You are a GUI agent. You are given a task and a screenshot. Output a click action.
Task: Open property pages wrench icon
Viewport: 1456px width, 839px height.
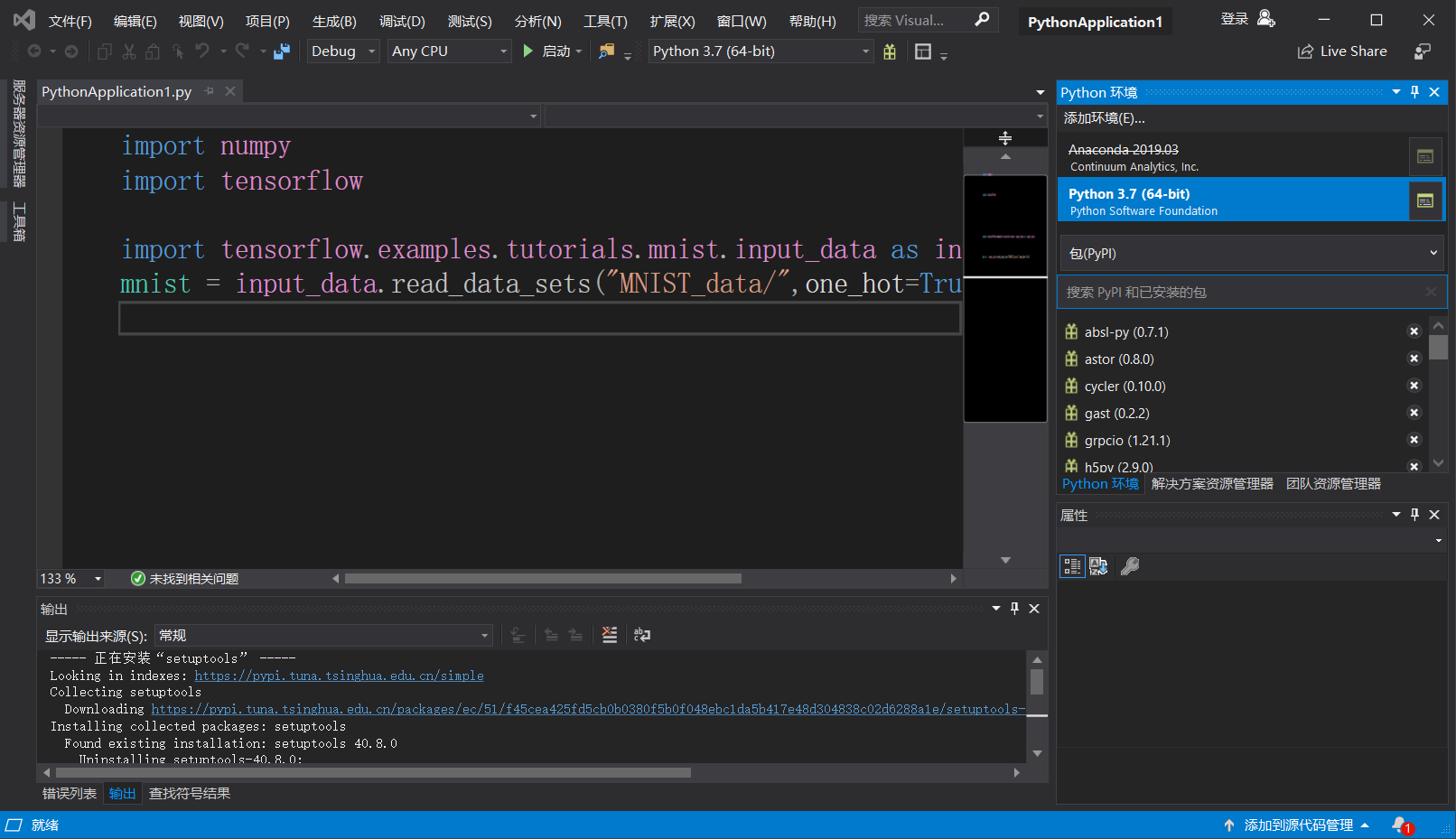[1130, 566]
